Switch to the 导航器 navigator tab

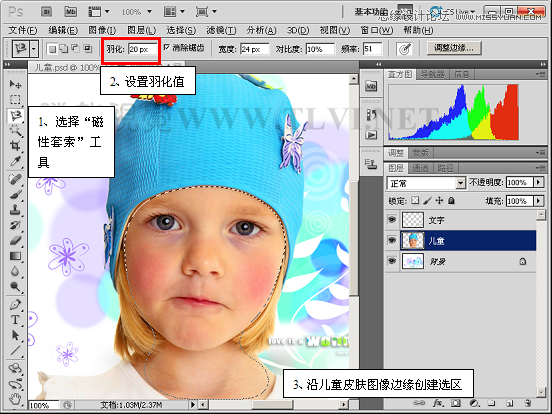(x=433, y=74)
